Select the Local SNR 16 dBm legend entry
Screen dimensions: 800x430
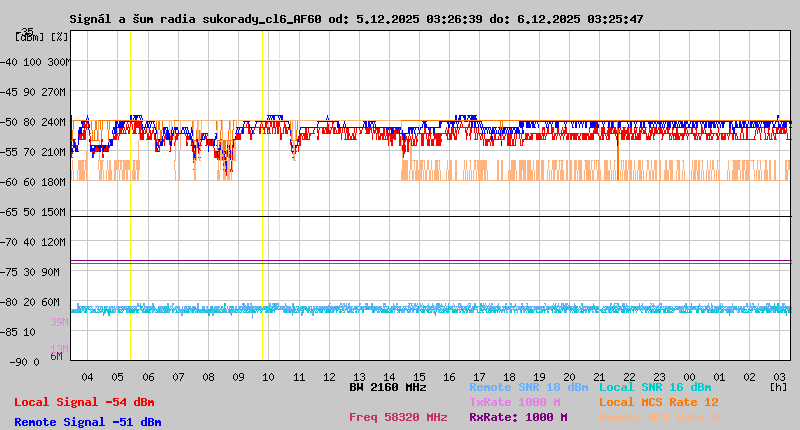(654, 387)
